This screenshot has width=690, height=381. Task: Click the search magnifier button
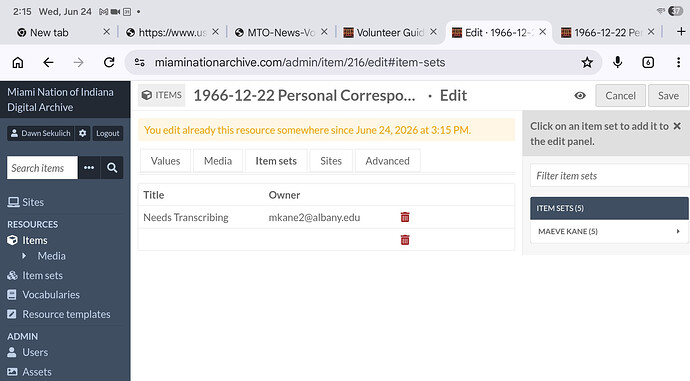pyautogui.click(x=112, y=168)
